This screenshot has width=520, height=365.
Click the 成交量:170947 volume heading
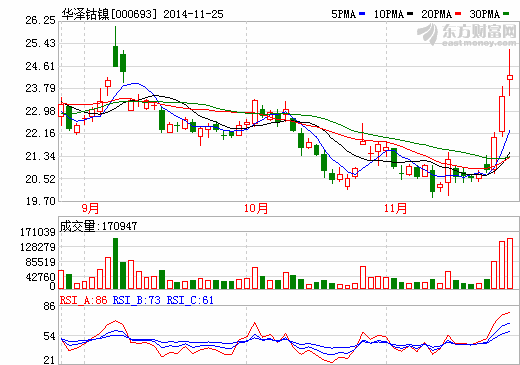click(98, 226)
